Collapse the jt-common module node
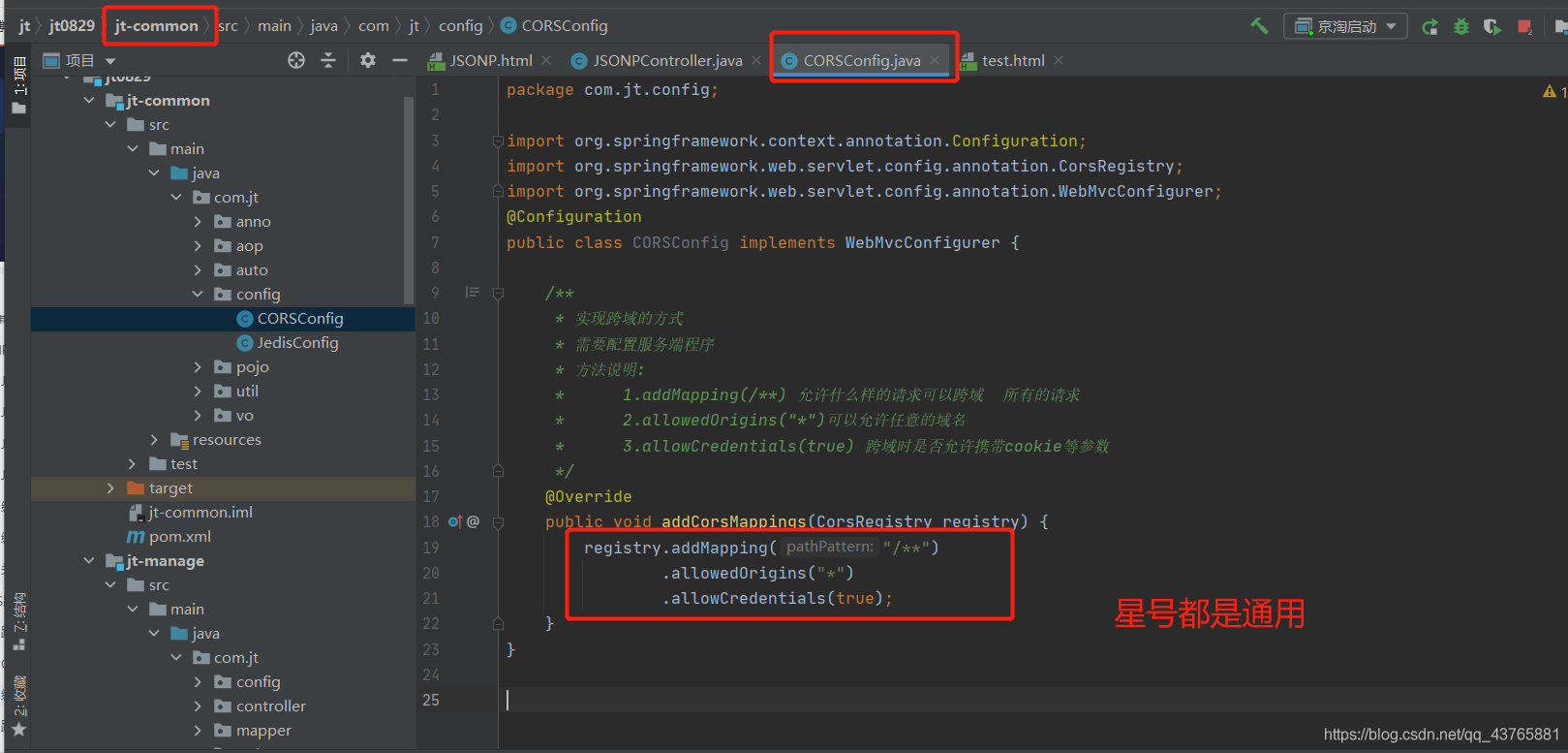 point(89,100)
